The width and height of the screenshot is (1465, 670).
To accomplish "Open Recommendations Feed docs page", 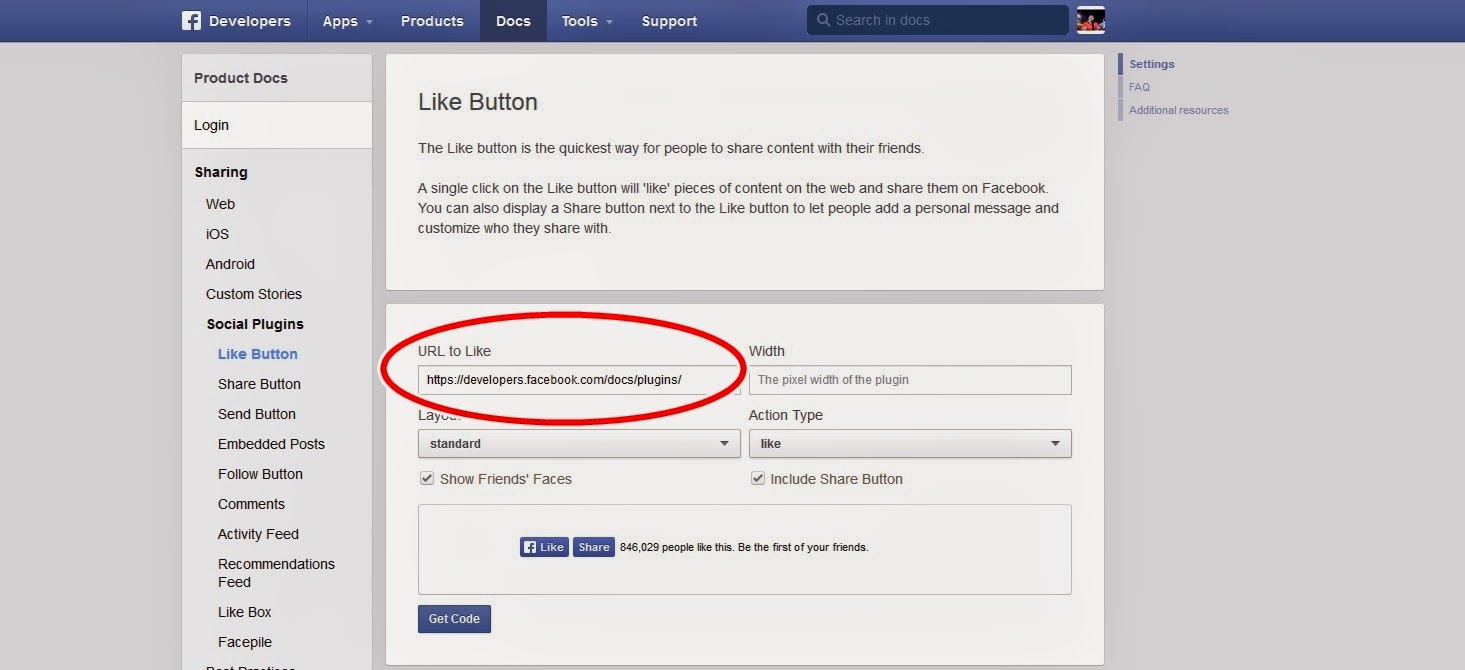I will (x=276, y=573).
